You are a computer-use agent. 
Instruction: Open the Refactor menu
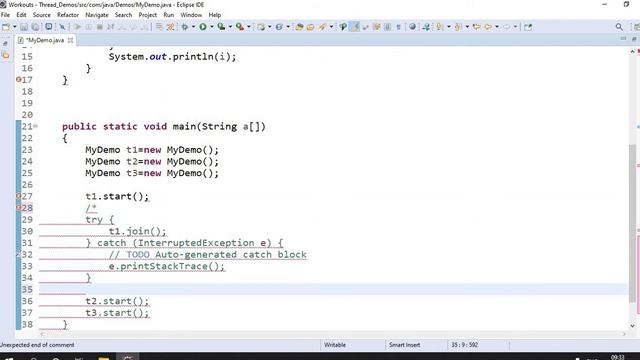coord(68,15)
